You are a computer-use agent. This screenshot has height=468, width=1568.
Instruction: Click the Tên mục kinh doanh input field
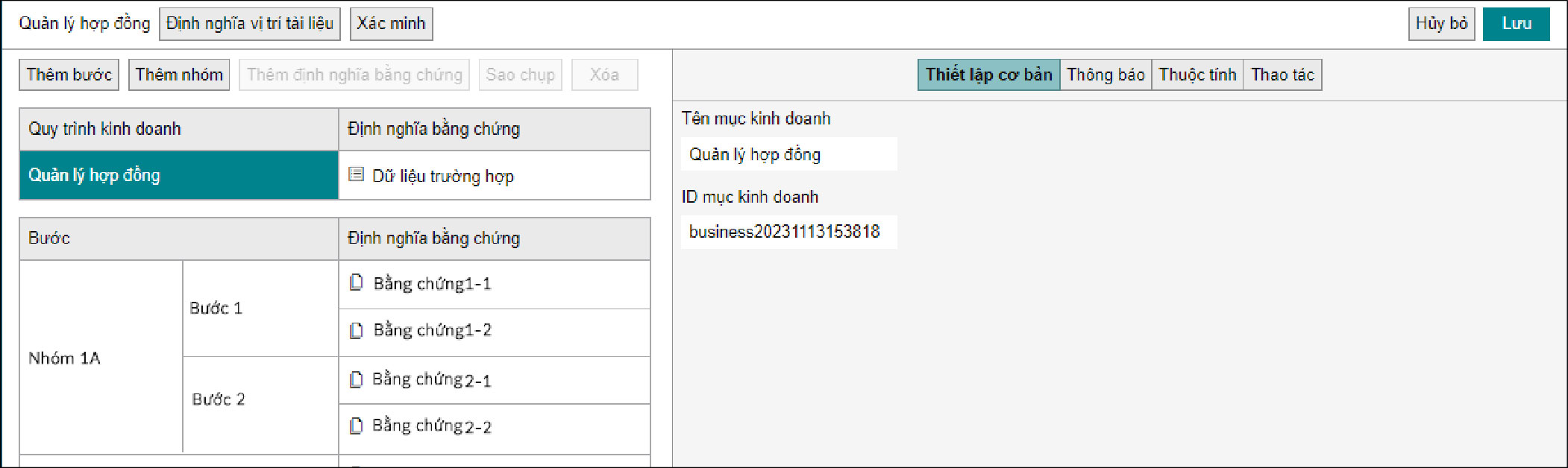click(x=788, y=154)
